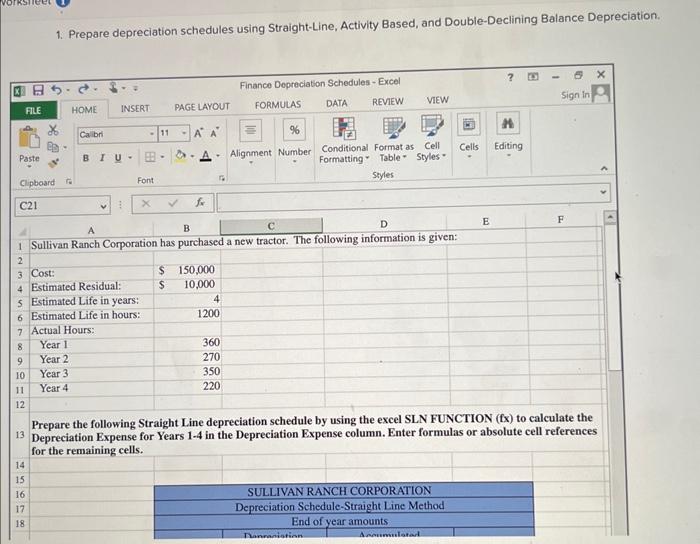
Task: Click the Save icon in quick access toolbar
Action: [38, 91]
